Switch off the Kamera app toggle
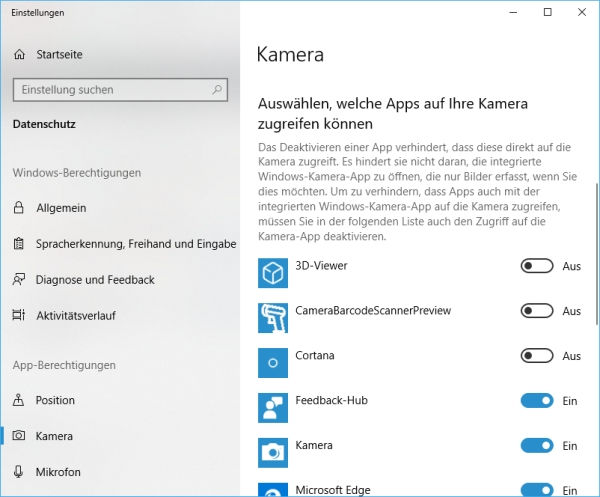This screenshot has height=497, width=600. [537, 446]
